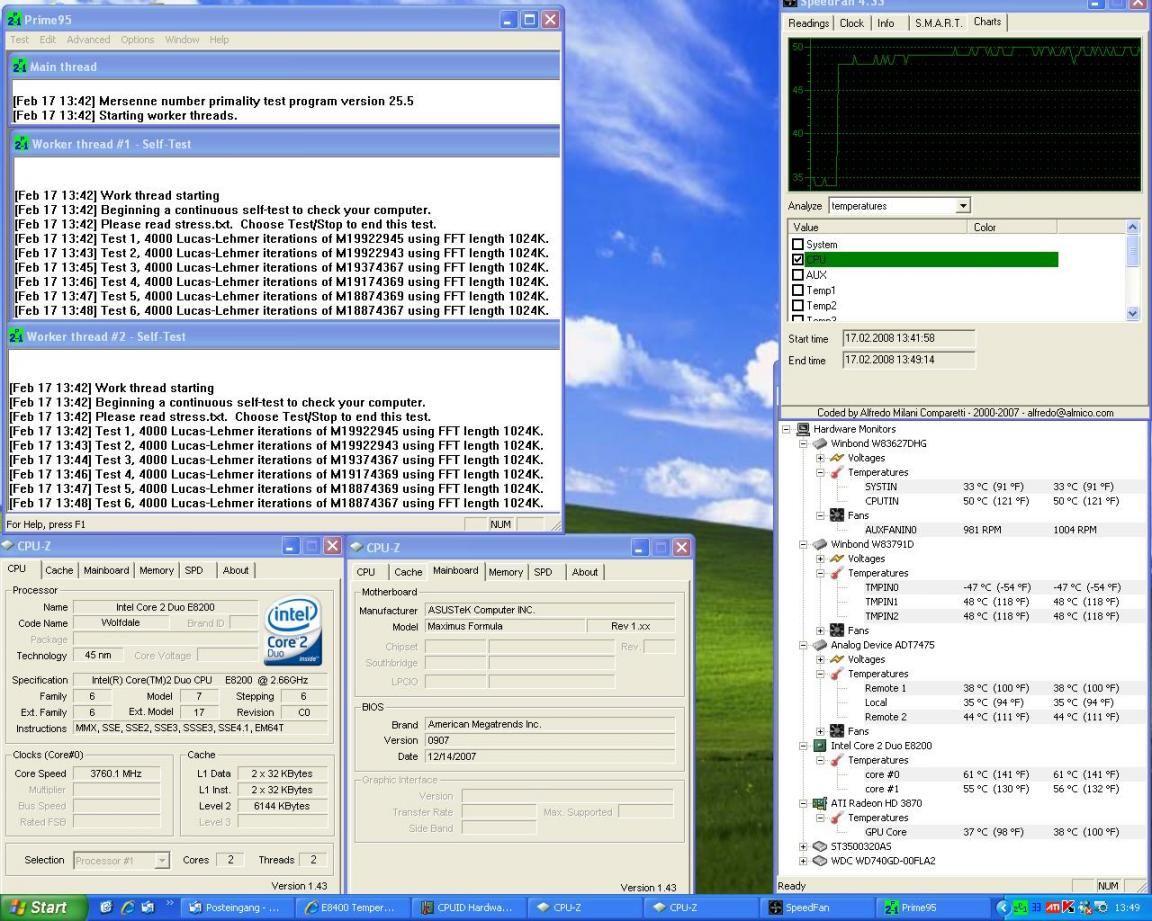Screen dimensions: 1152x921
Task: Collapse the Analog Device ADT7475 node
Action: pos(803,645)
